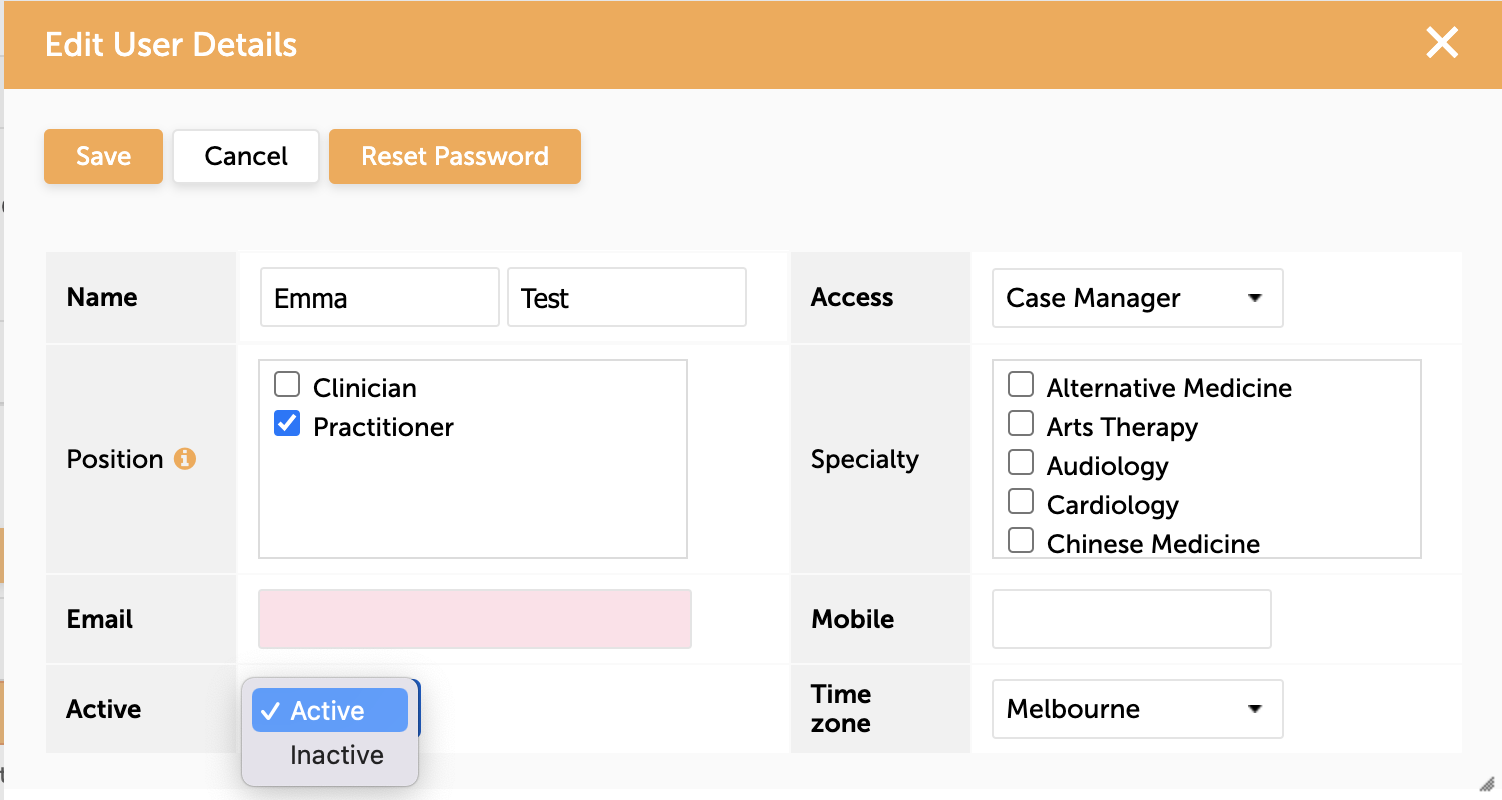The width and height of the screenshot is (1502, 800).
Task: Focus the pink Email input field
Action: [x=475, y=619]
